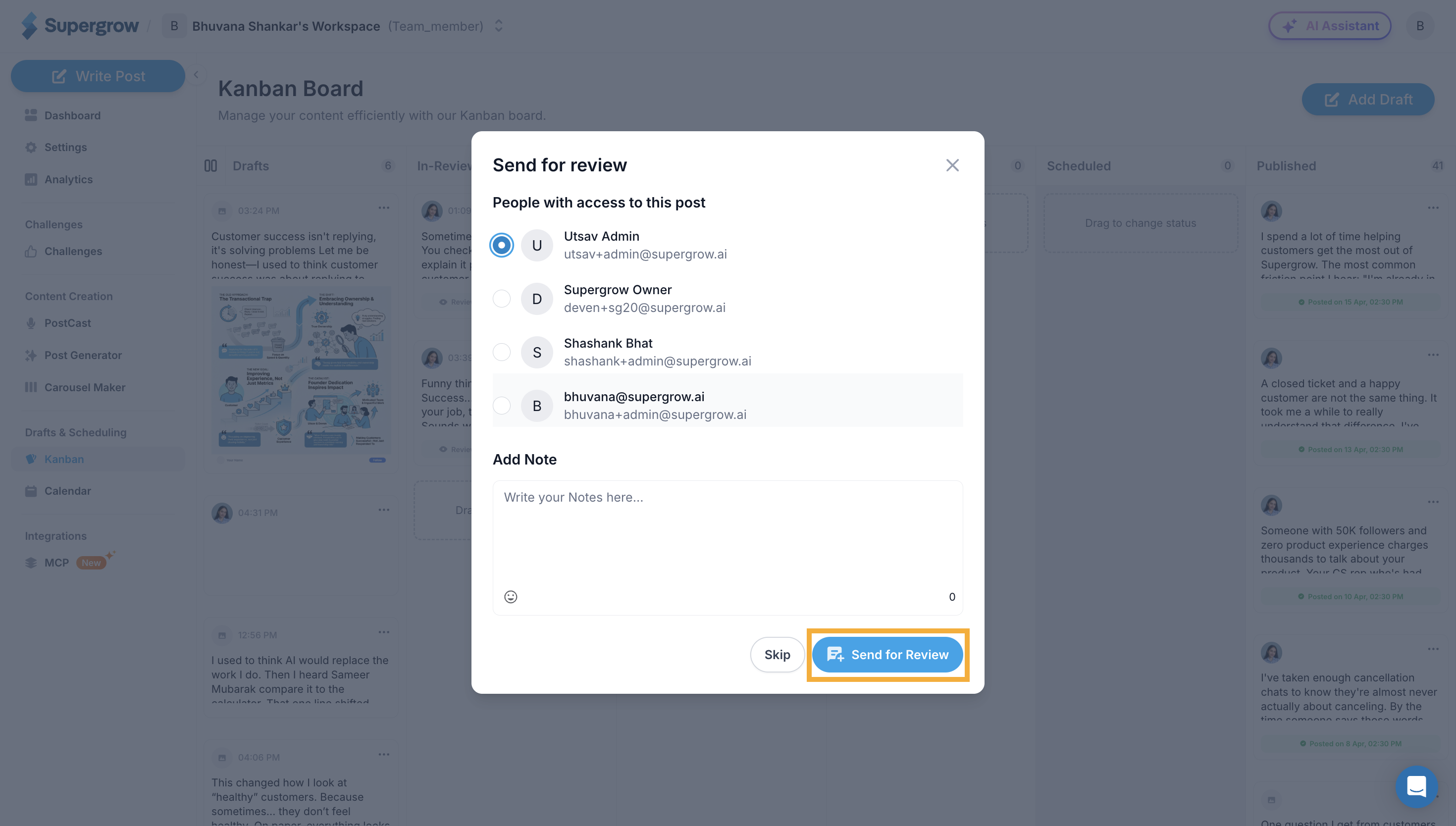
Task: Open options on the first Published post
Action: [x=1433, y=207]
